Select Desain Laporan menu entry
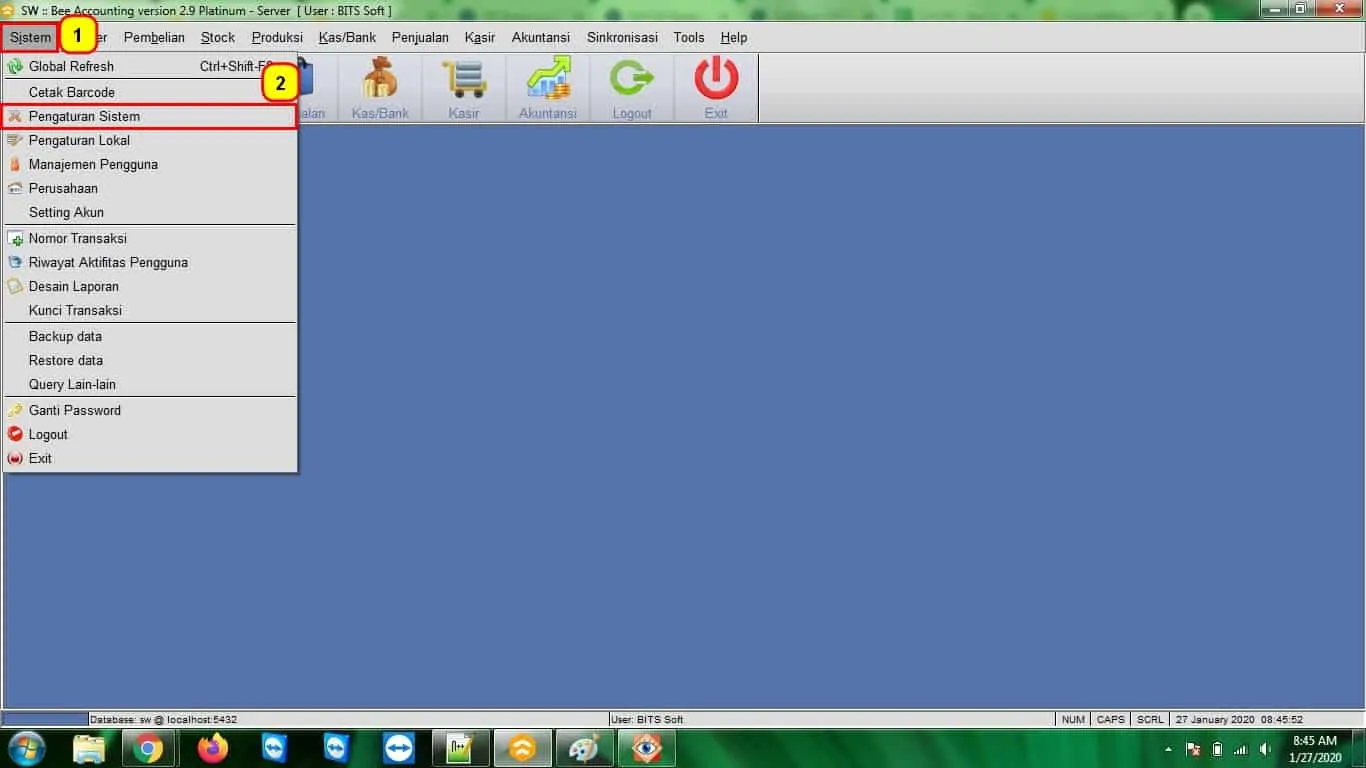Screen dimensions: 1366x768 coord(150,286)
